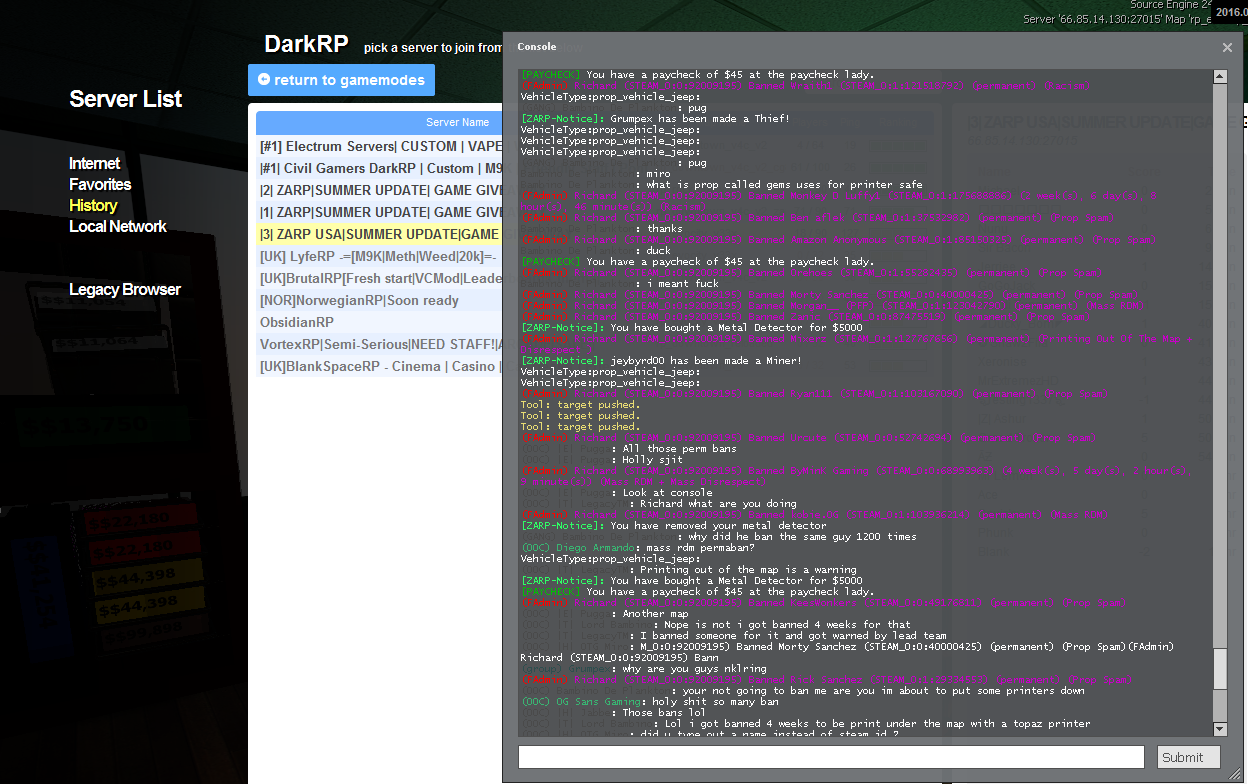The width and height of the screenshot is (1248, 784).
Task: Select the ObsidianRP server row
Action: pyautogui.click(x=380, y=322)
